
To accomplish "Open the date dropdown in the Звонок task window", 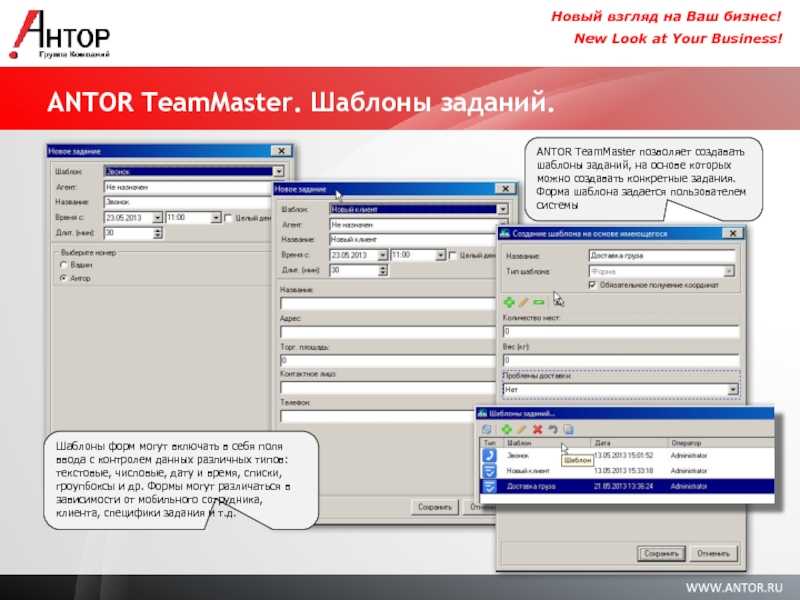I will click(x=157, y=218).
